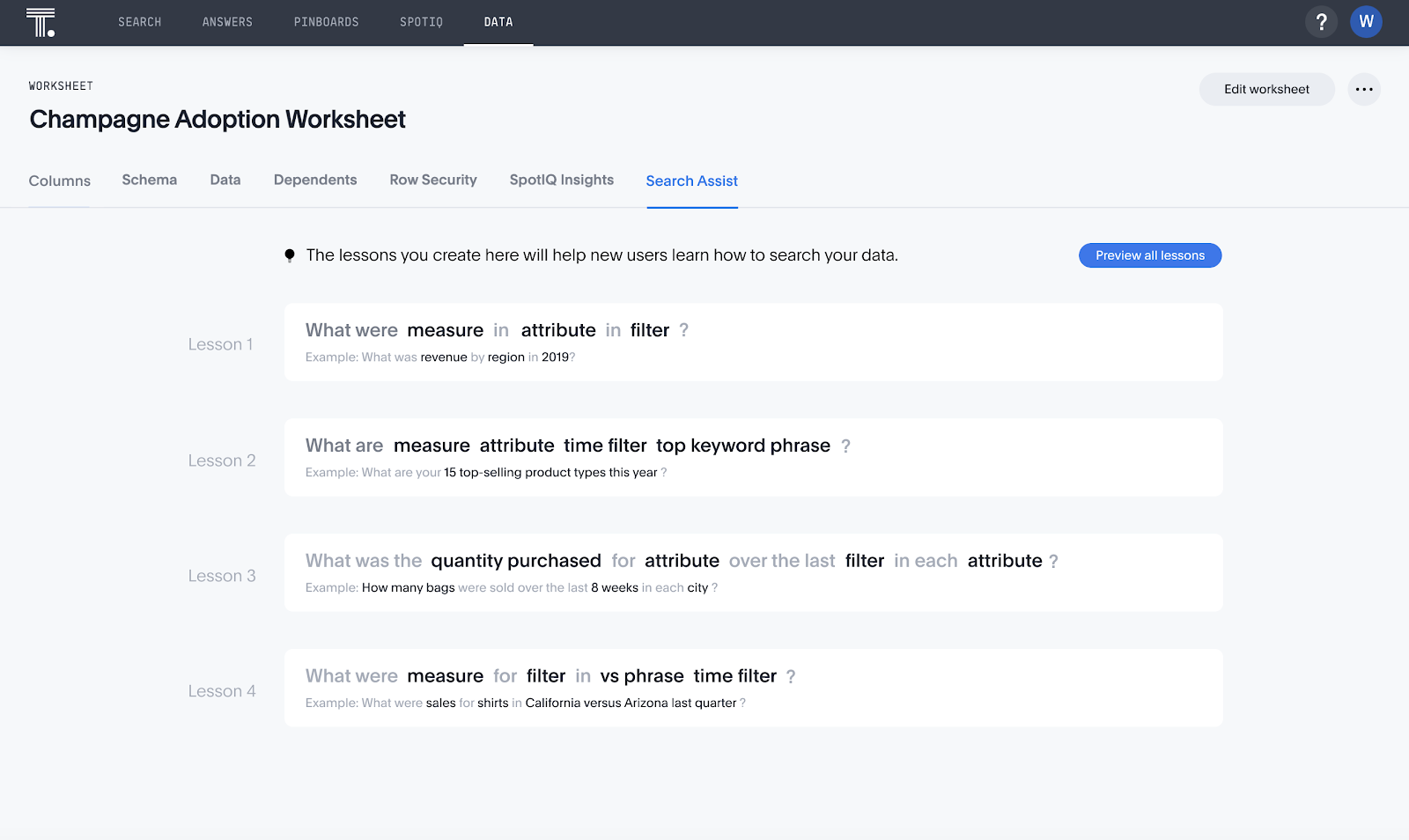Screen dimensions: 1409x840
Task: Open Answers in top navigation
Action: pos(227,22)
